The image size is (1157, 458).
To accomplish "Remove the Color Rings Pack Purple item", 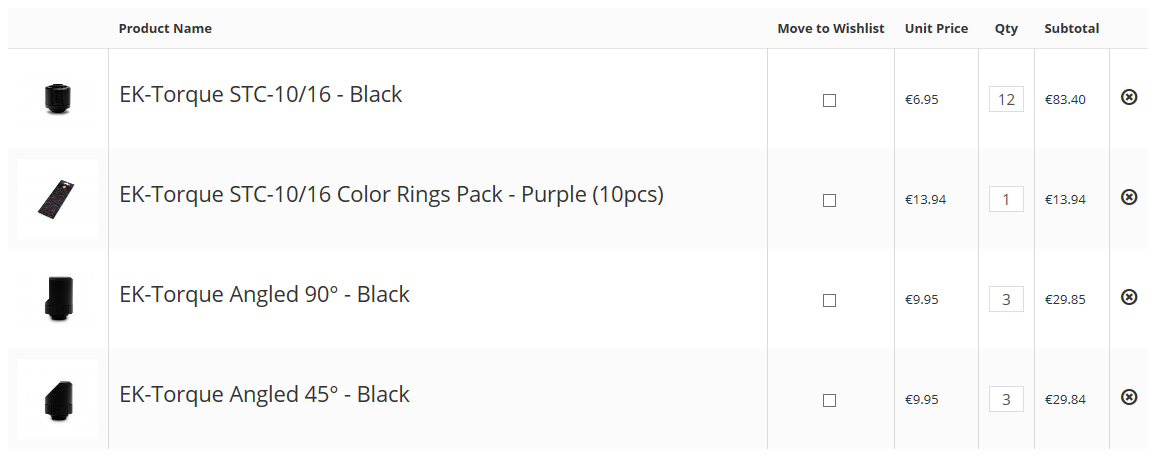I will click(x=1129, y=197).
